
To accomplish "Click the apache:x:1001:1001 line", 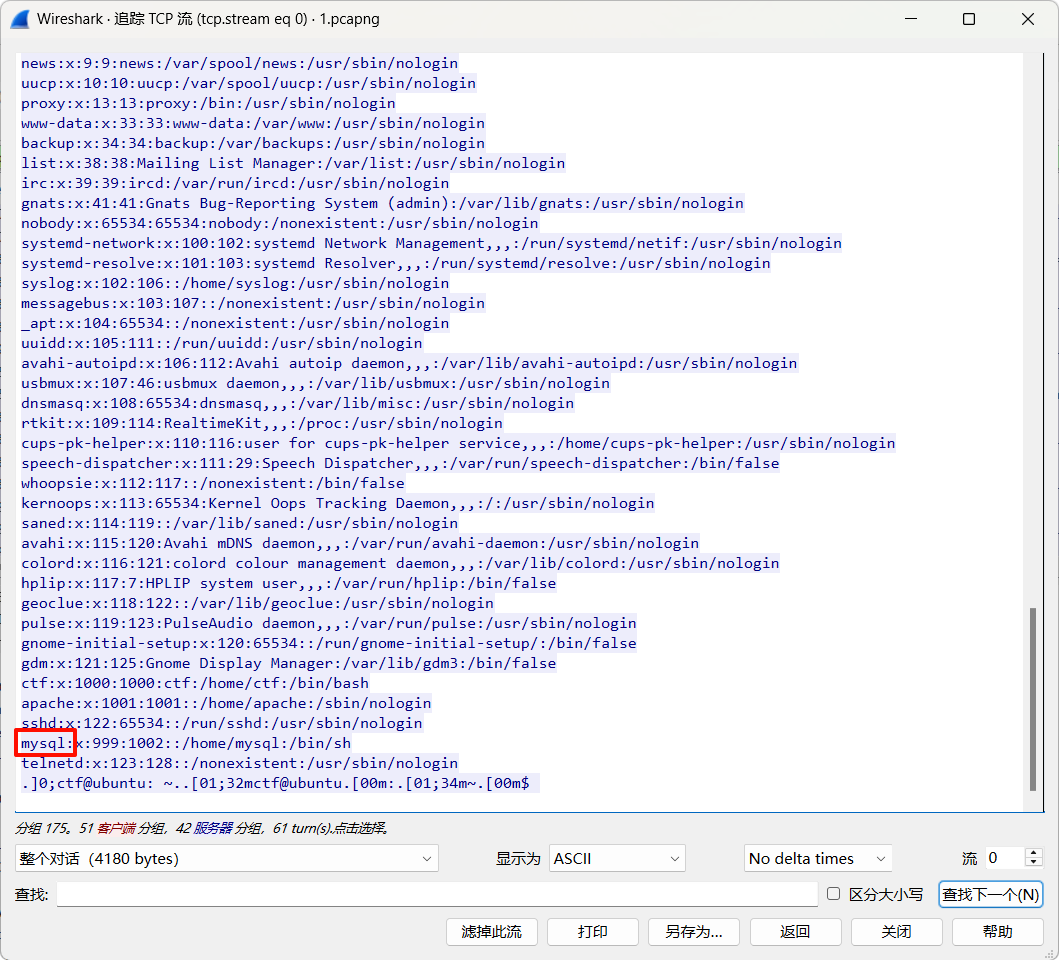I will pyautogui.click(x=226, y=703).
